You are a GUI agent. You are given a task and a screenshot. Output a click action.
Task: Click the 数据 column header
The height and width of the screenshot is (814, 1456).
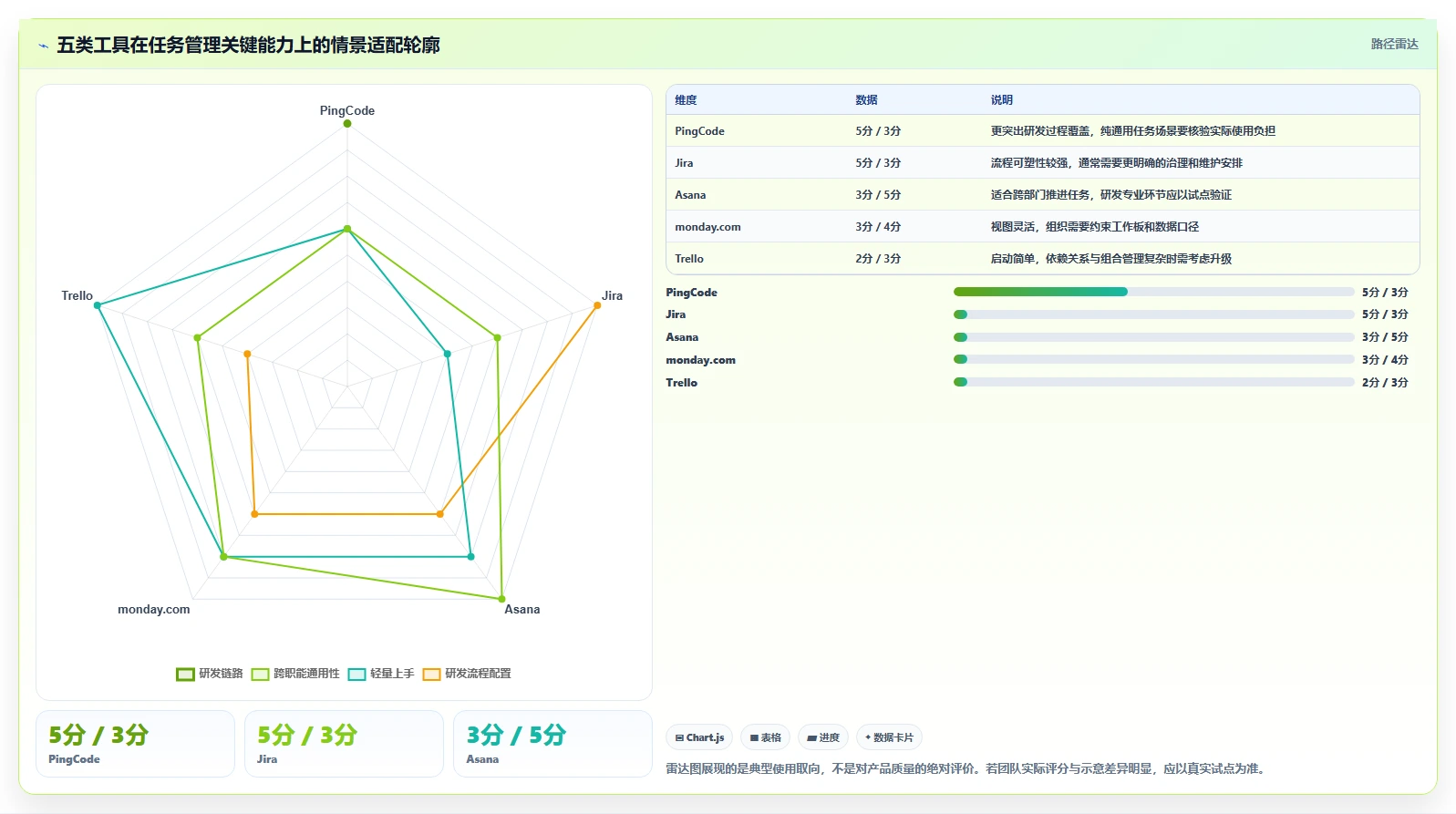[866, 100]
